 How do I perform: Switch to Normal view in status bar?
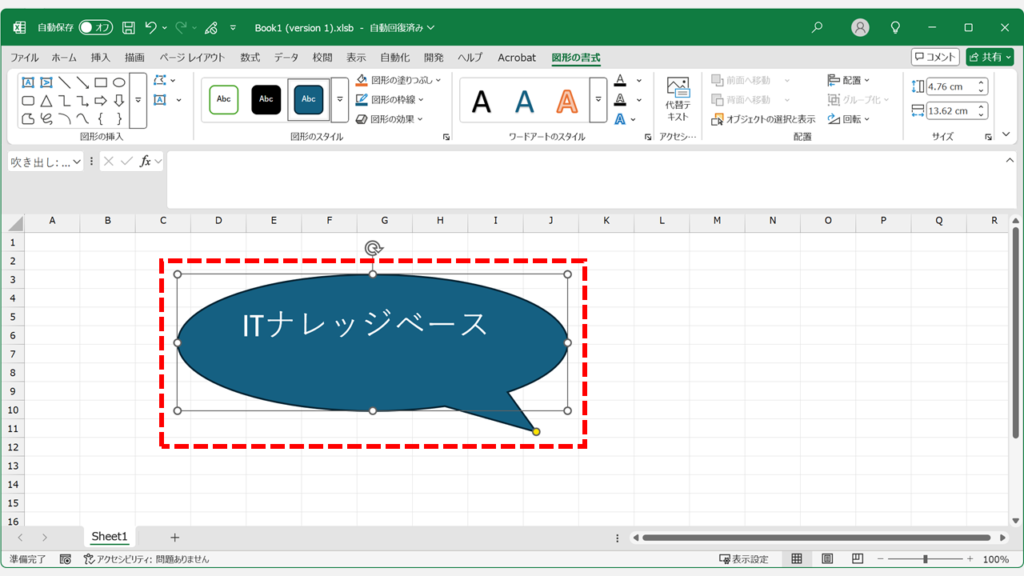797,560
